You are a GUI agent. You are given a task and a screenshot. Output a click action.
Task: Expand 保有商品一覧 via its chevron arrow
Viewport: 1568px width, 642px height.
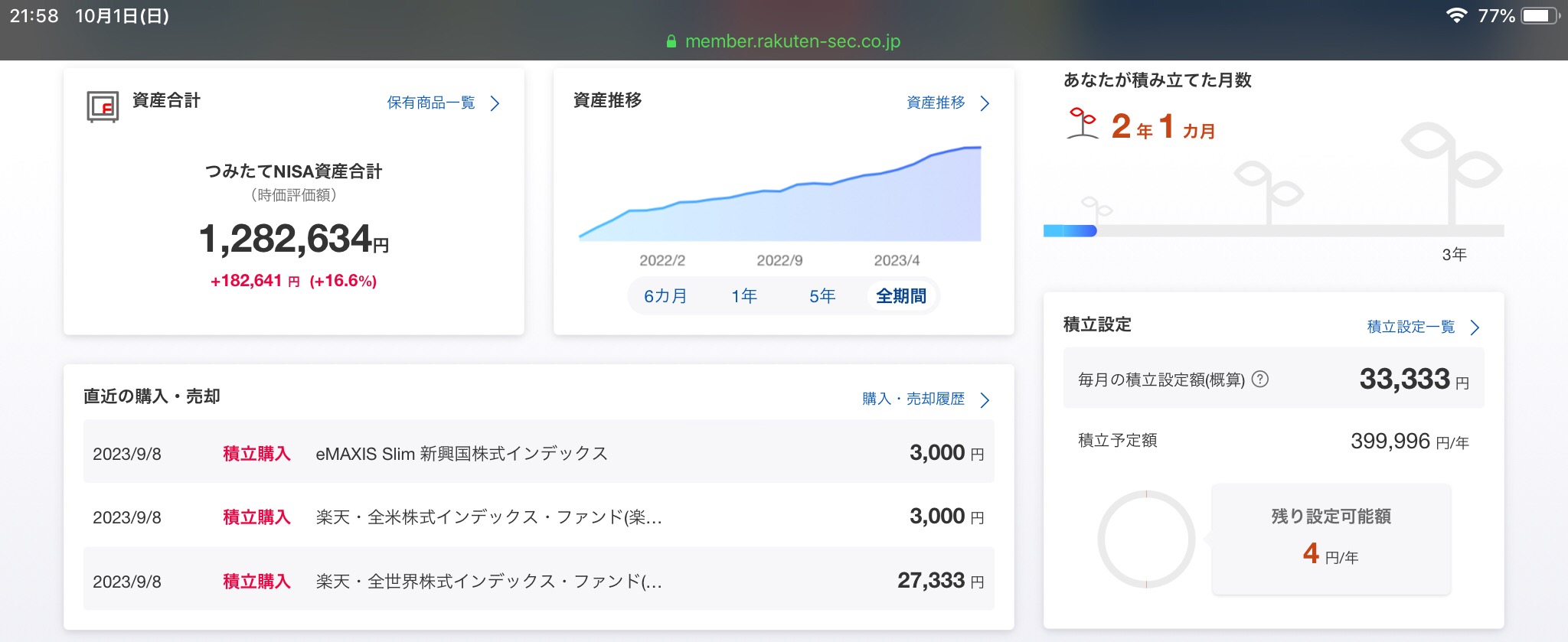(x=495, y=103)
